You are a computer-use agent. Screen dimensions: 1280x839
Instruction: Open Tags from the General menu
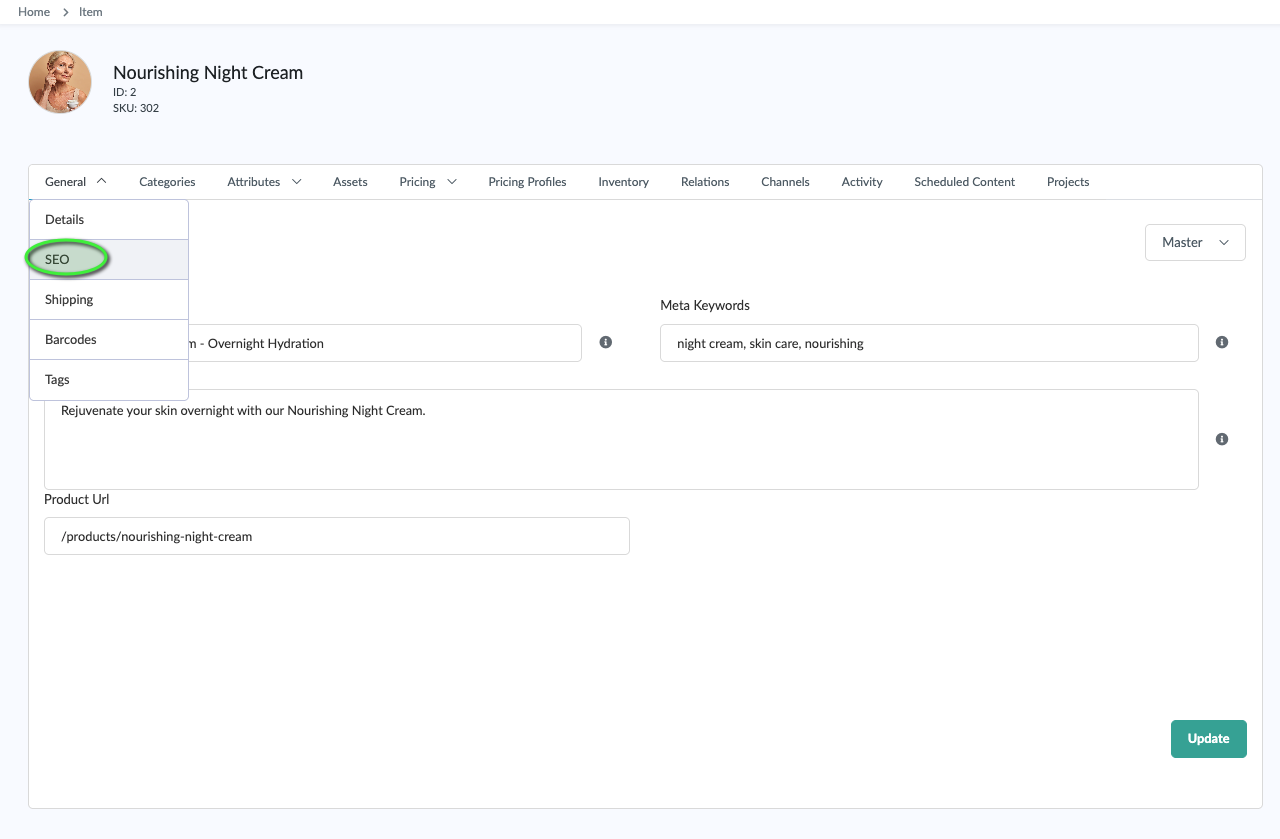pyautogui.click(x=57, y=380)
